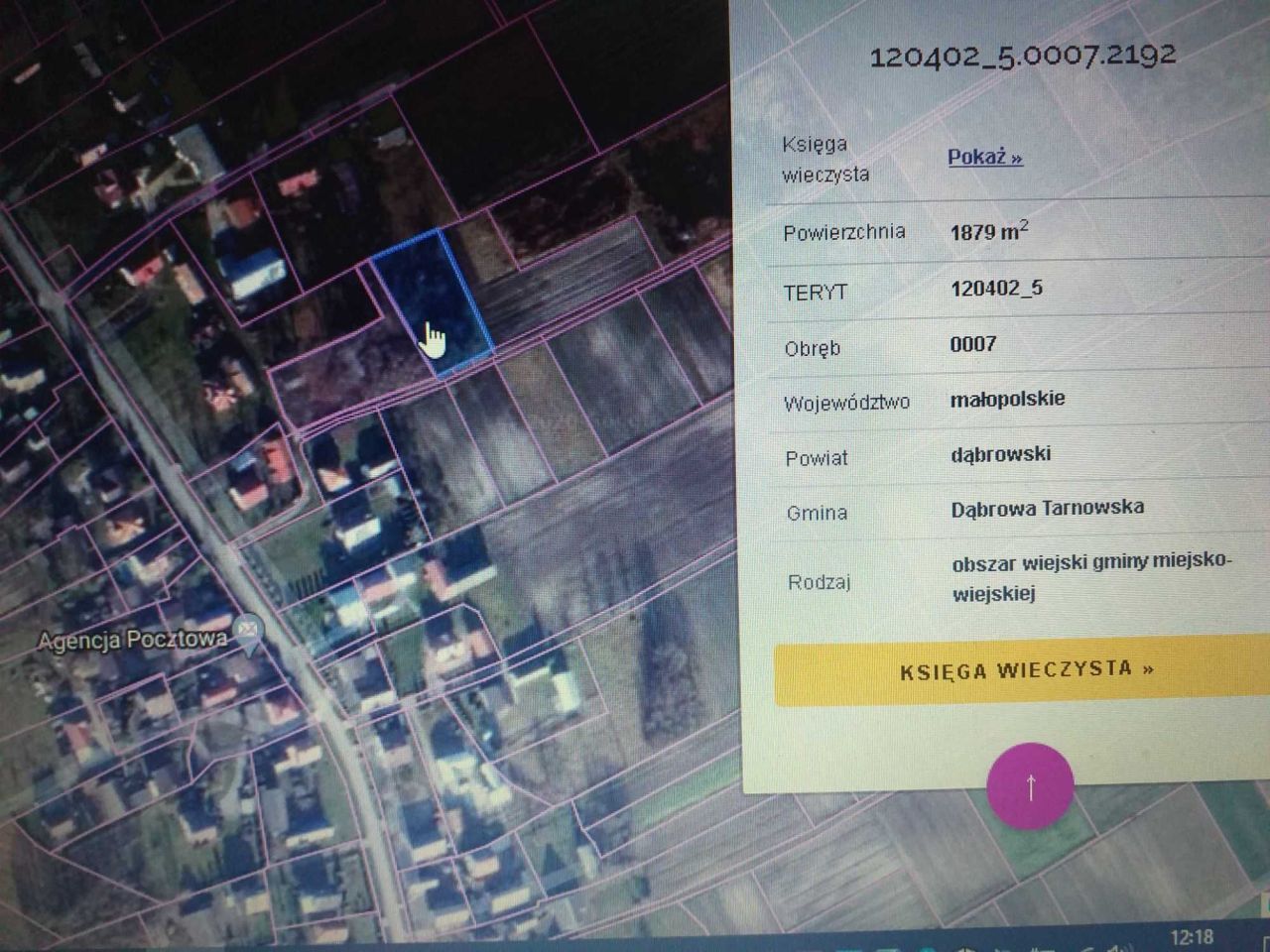The width and height of the screenshot is (1270, 952).
Task: Select the blue highlighted parcel on map
Action: (x=432, y=297)
